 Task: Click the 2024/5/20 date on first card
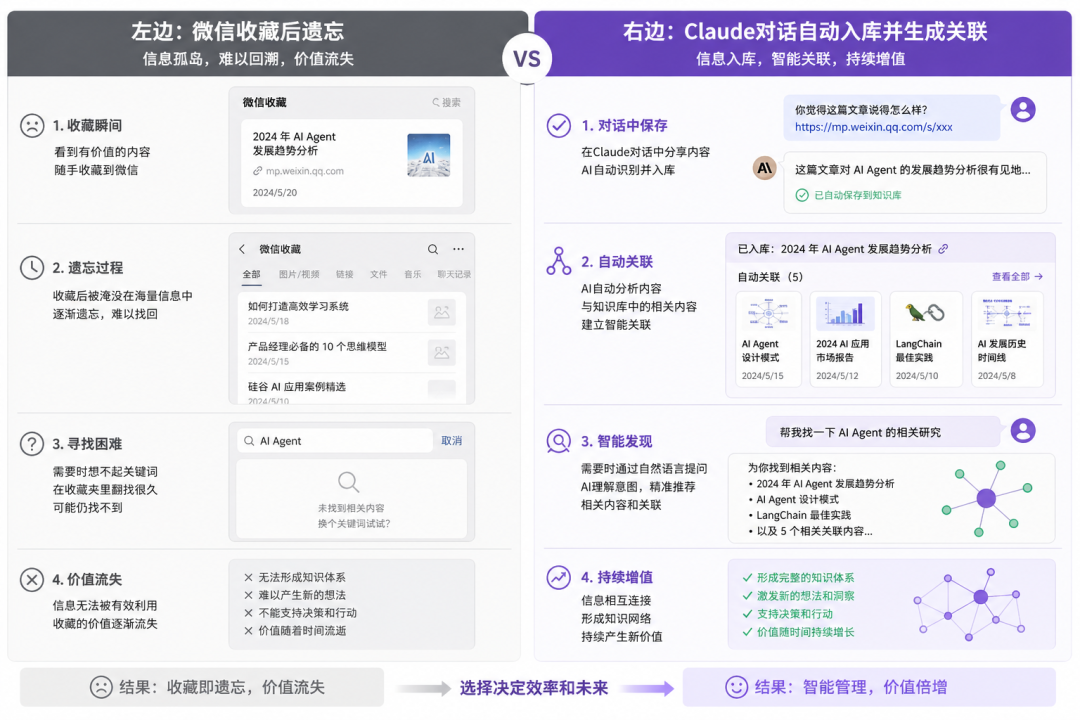click(275, 193)
